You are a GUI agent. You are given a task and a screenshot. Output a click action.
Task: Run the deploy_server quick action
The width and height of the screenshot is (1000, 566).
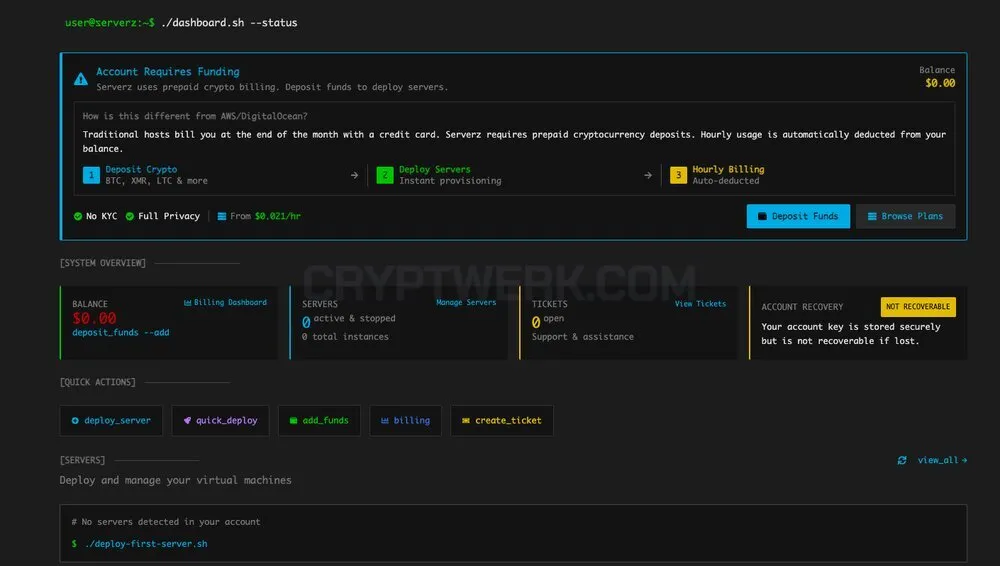tap(111, 421)
